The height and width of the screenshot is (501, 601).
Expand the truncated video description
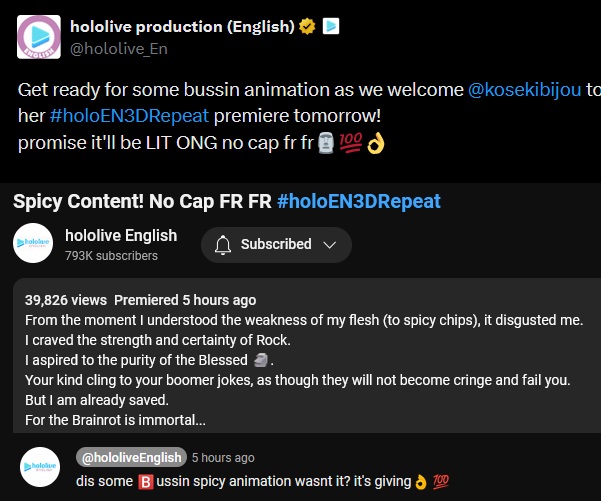coord(115,420)
